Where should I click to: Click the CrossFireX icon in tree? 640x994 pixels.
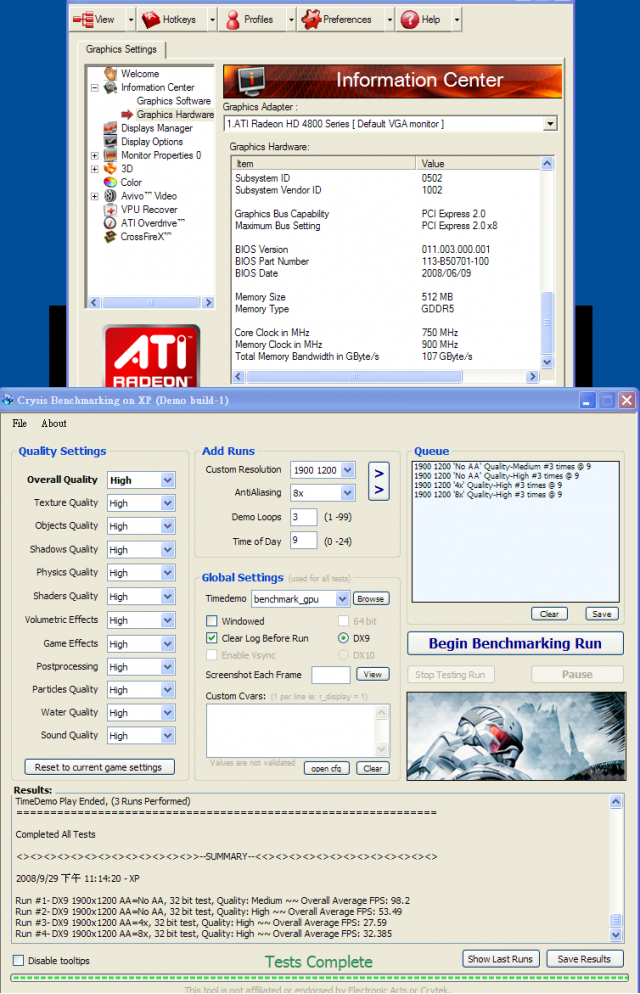110,237
